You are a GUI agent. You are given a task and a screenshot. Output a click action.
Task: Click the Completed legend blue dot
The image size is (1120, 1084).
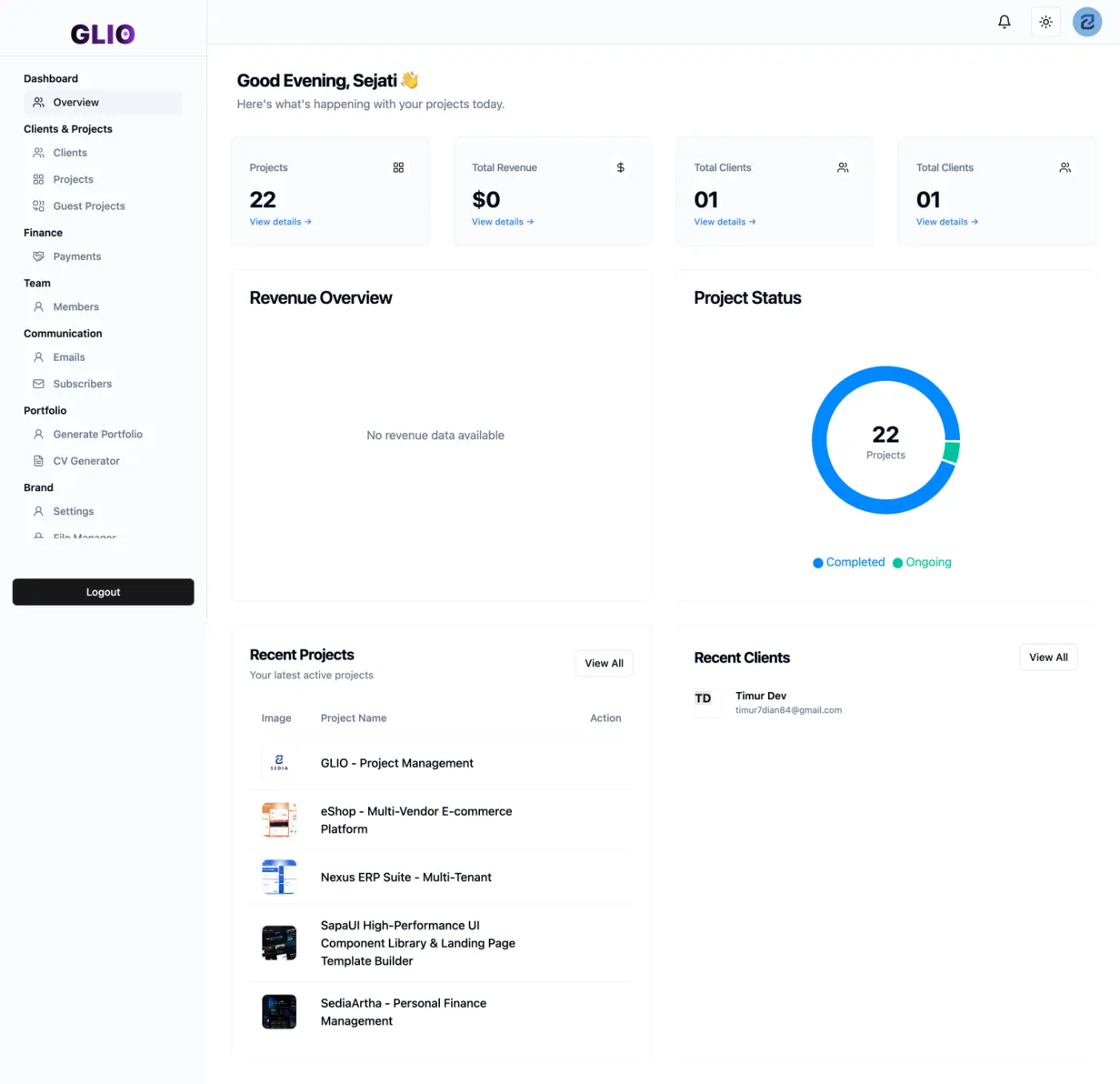818,563
